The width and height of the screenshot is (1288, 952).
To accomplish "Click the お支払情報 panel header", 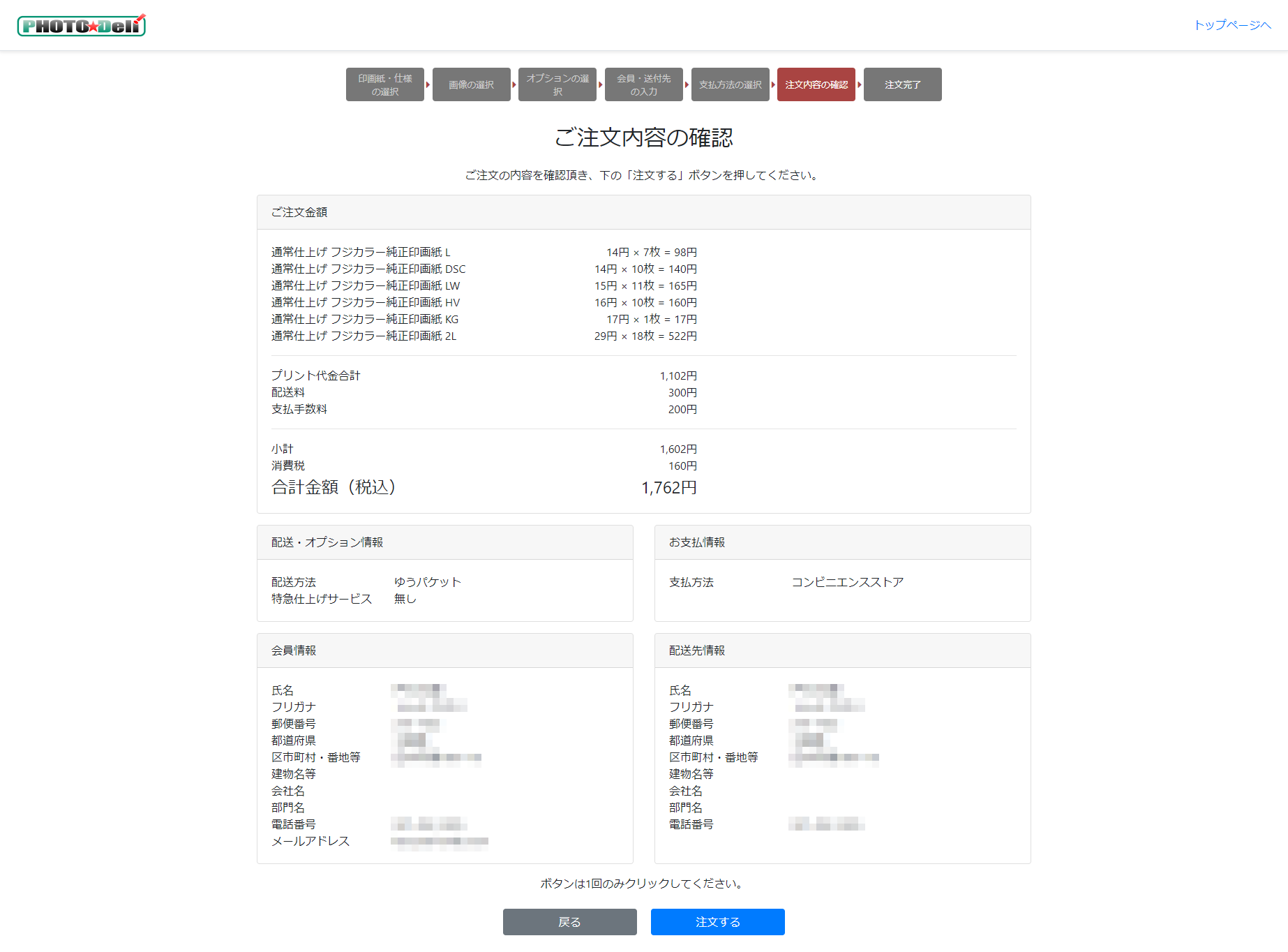I will [x=842, y=542].
